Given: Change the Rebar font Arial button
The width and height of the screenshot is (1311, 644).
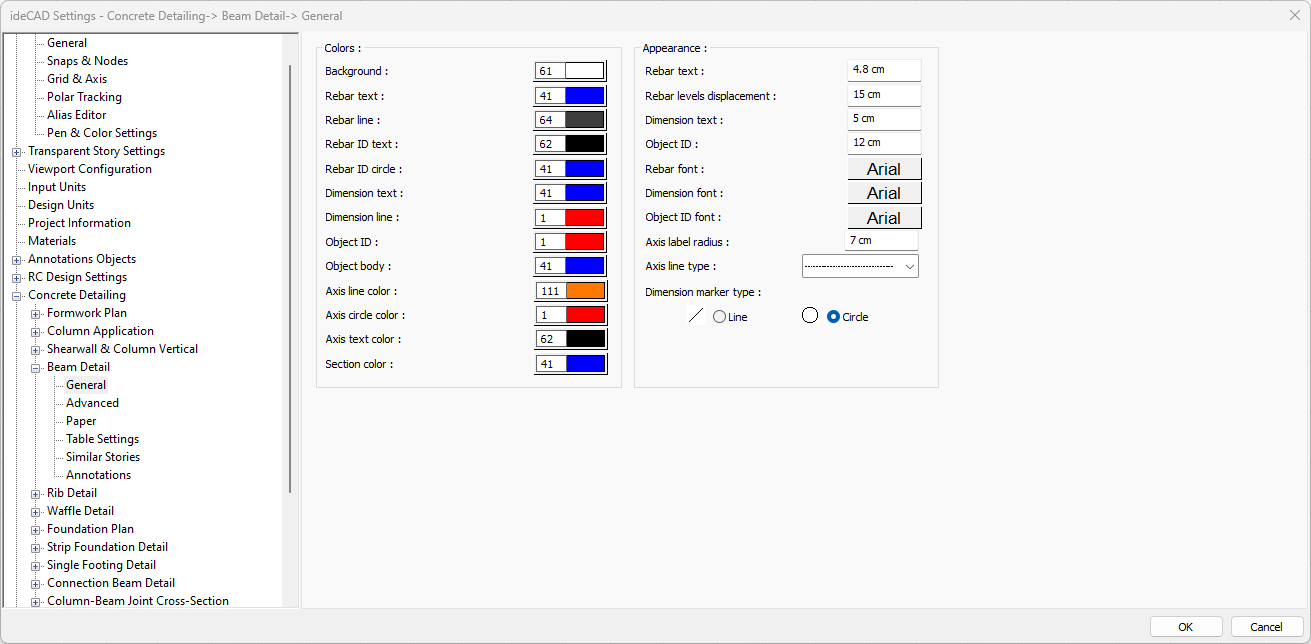Looking at the screenshot, I should pyautogui.click(x=884, y=169).
